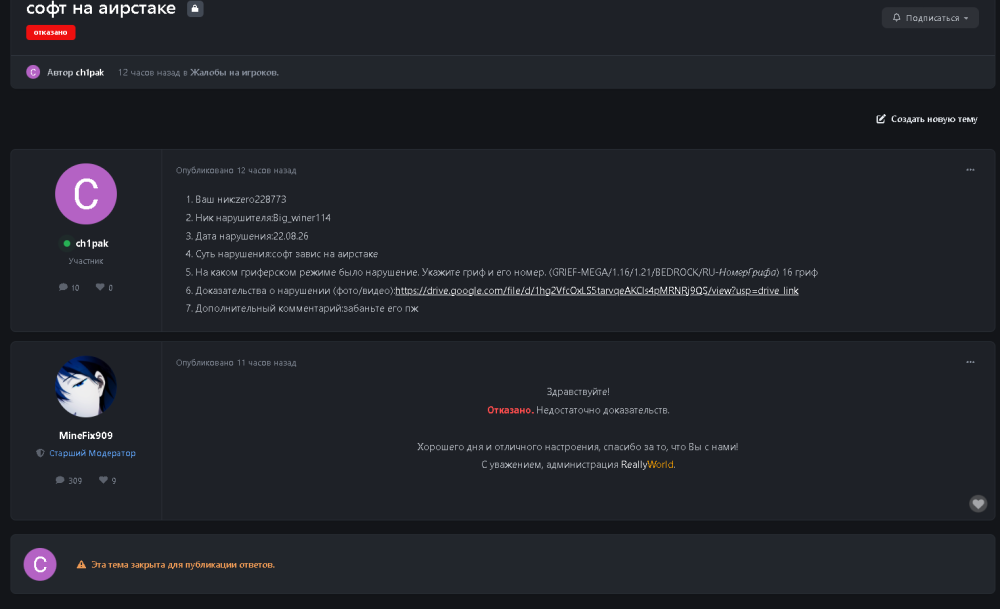Like MineFix909's reply with the heart icon
Image resolution: width=1000 pixels, height=609 pixels.
tap(978, 504)
